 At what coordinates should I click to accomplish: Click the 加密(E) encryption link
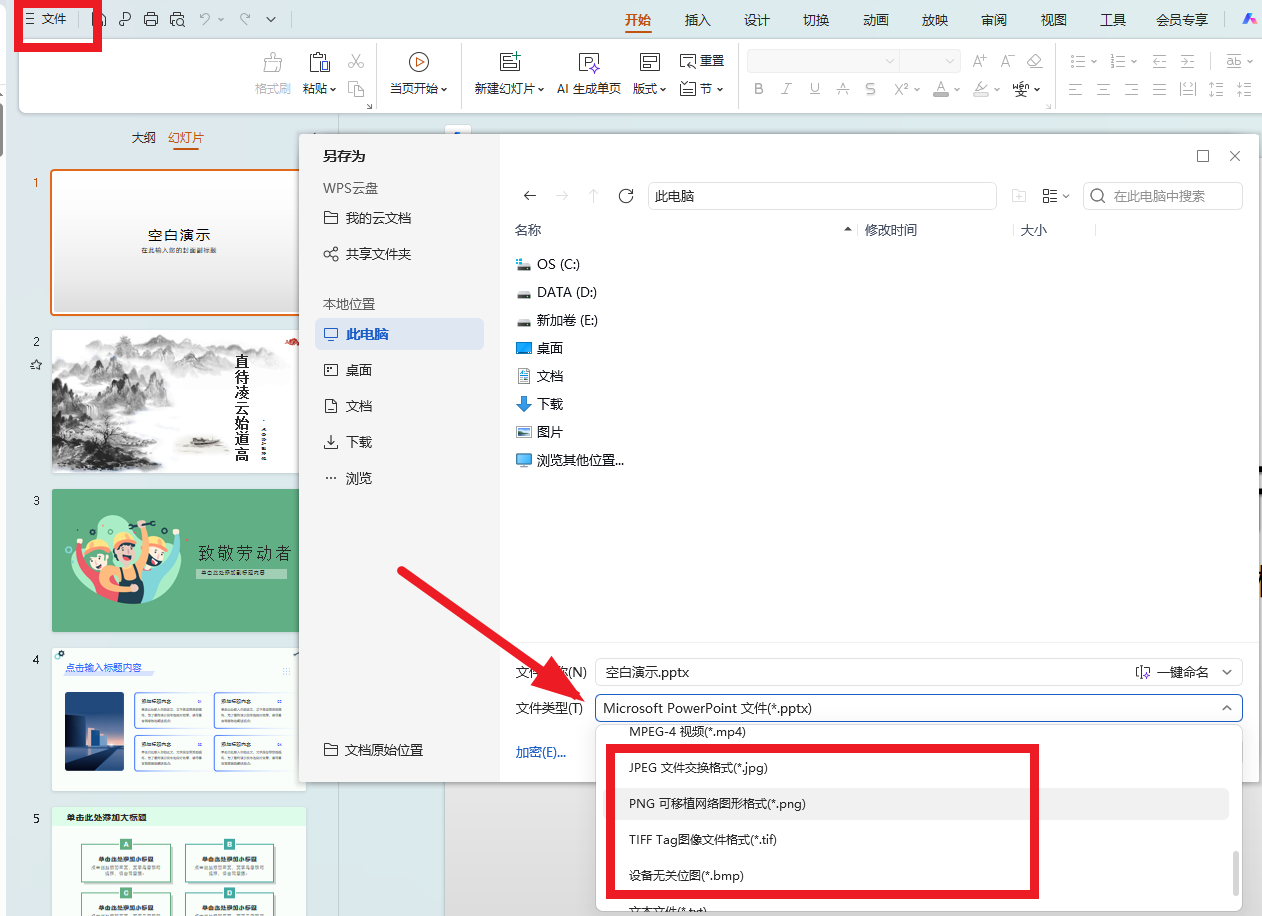539,752
